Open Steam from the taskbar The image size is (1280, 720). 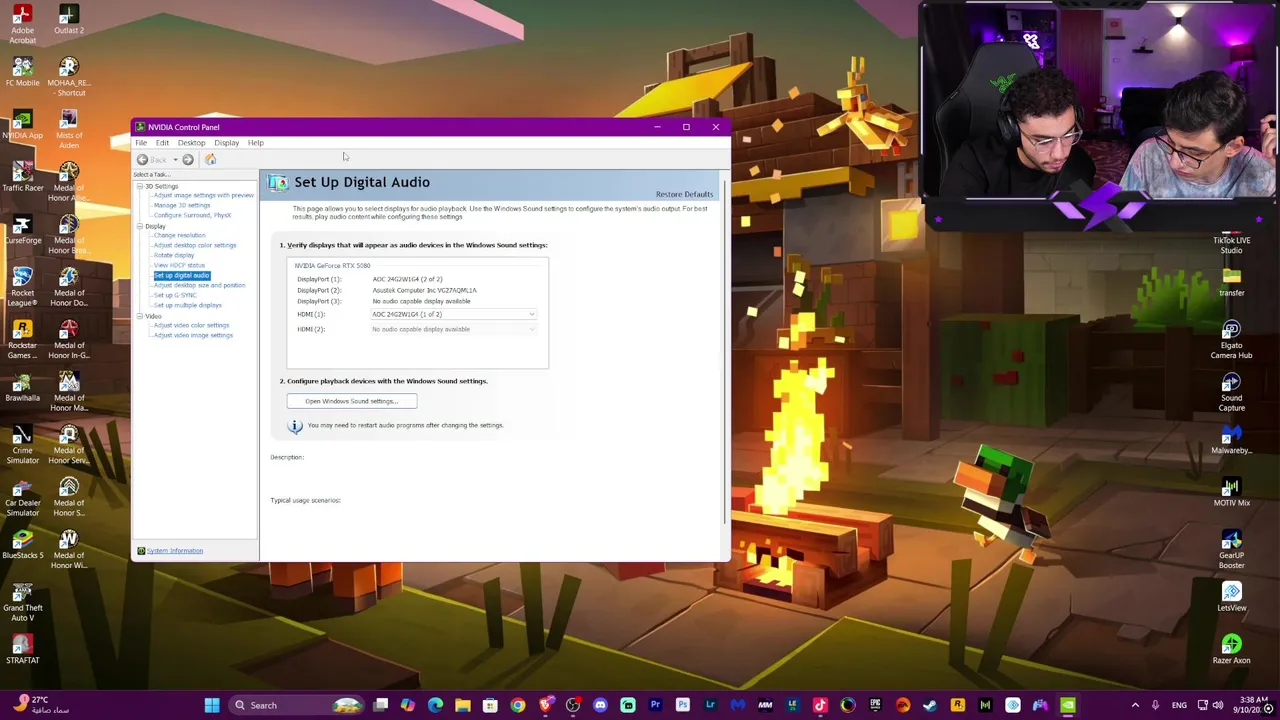click(930, 706)
